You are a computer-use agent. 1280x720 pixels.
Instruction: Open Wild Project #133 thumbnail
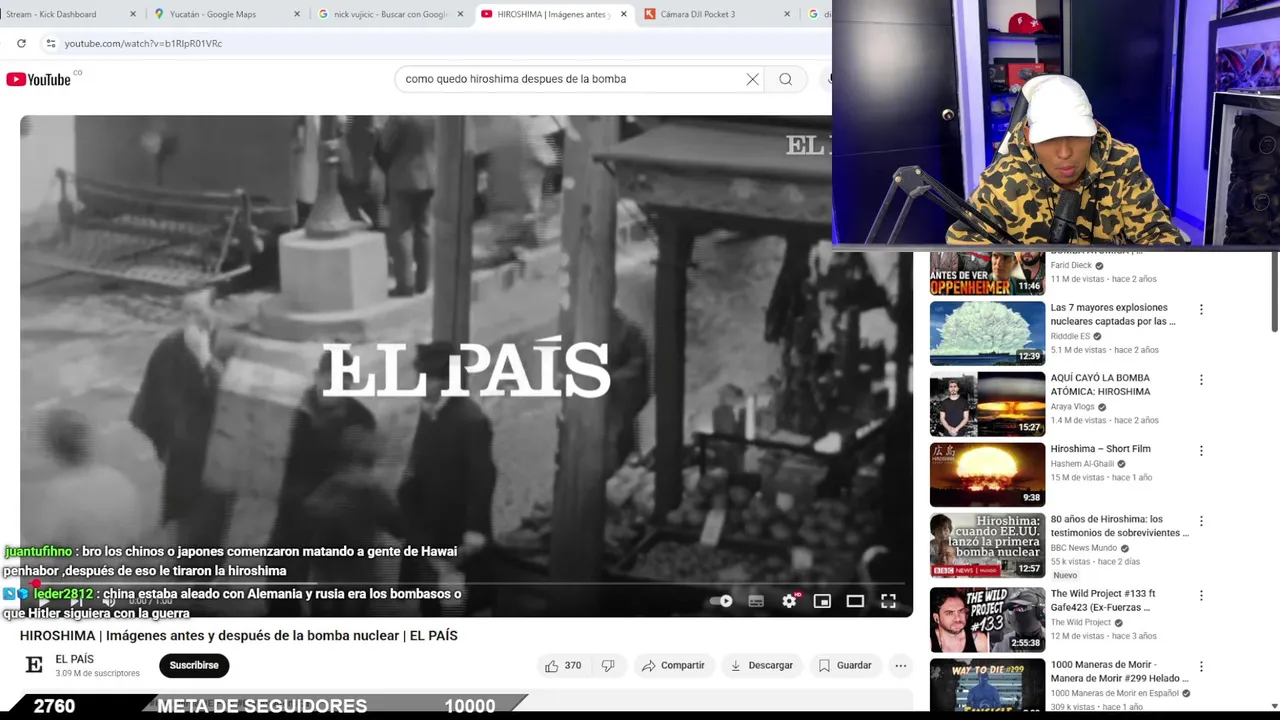click(987, 619)
